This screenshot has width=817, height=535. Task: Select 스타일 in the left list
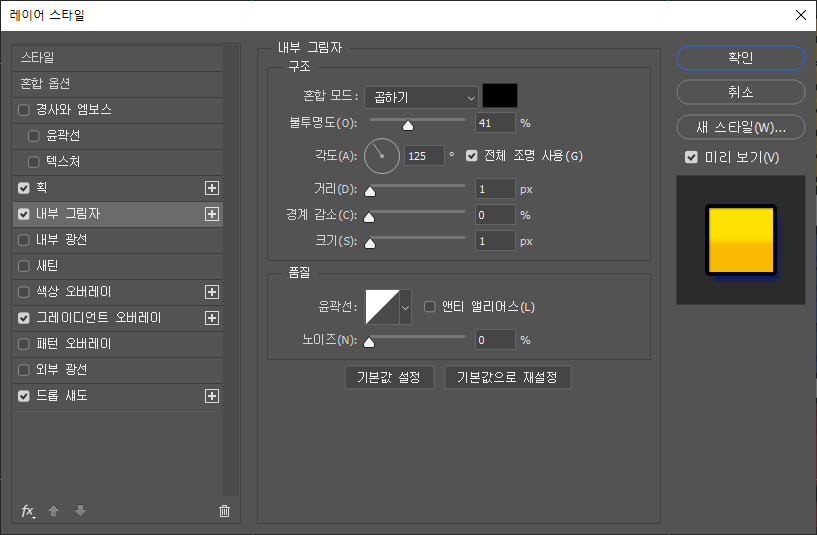(x=118, y=58)
